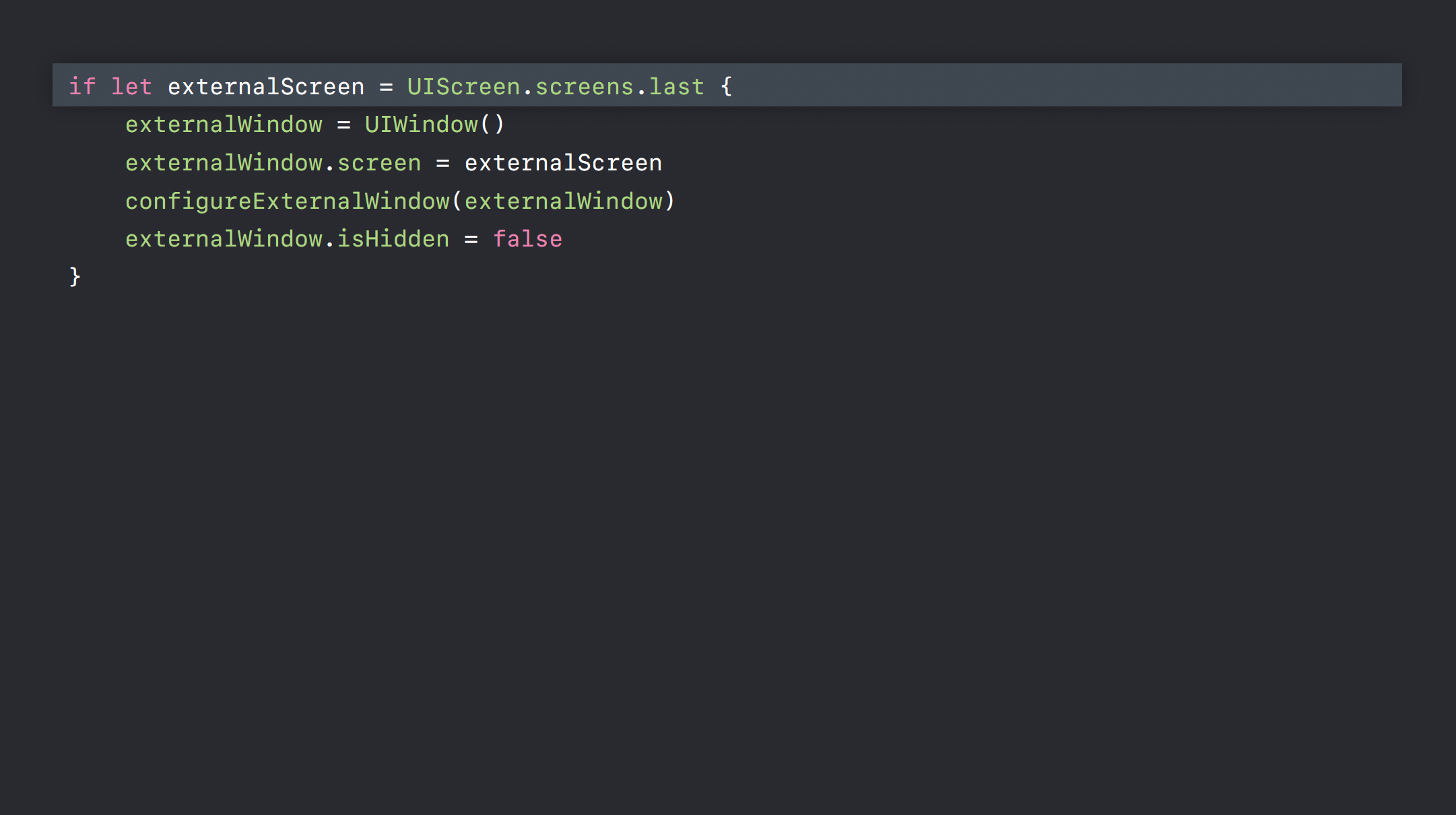
Task: Click the UIWindow() initializer call
Action: pyautogui.click(x=434, y=125)
